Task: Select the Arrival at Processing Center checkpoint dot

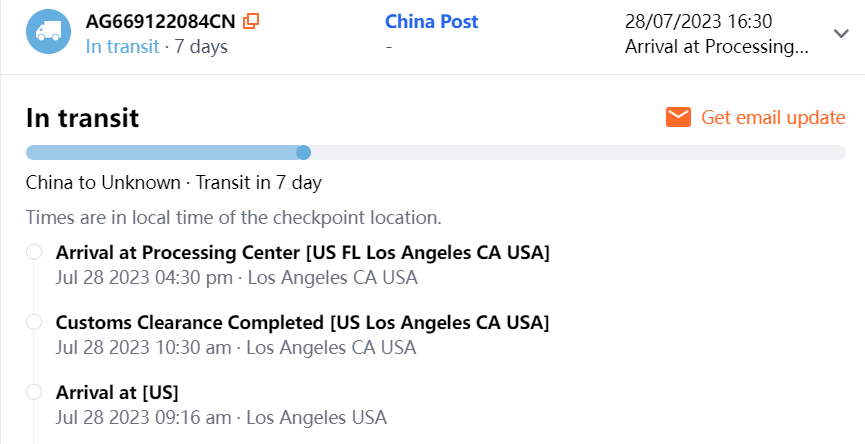Action: [34, 252]
